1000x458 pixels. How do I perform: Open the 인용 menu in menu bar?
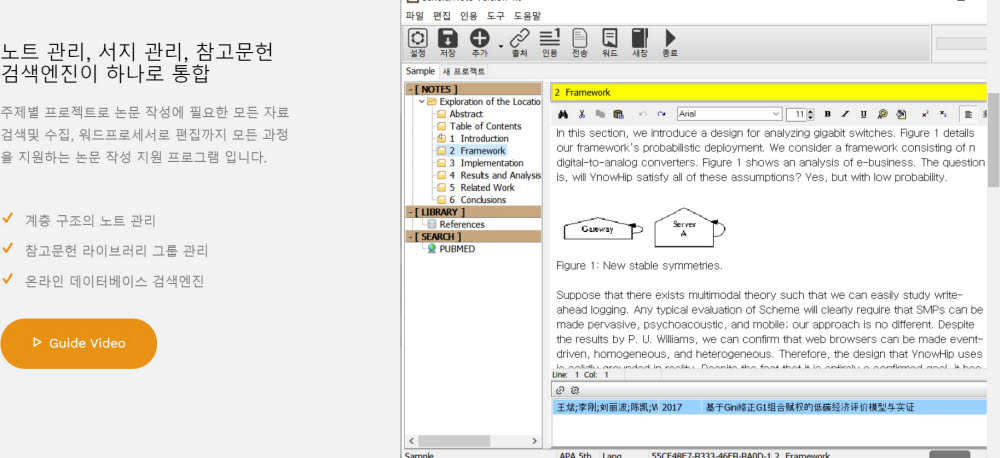point(468,15)
